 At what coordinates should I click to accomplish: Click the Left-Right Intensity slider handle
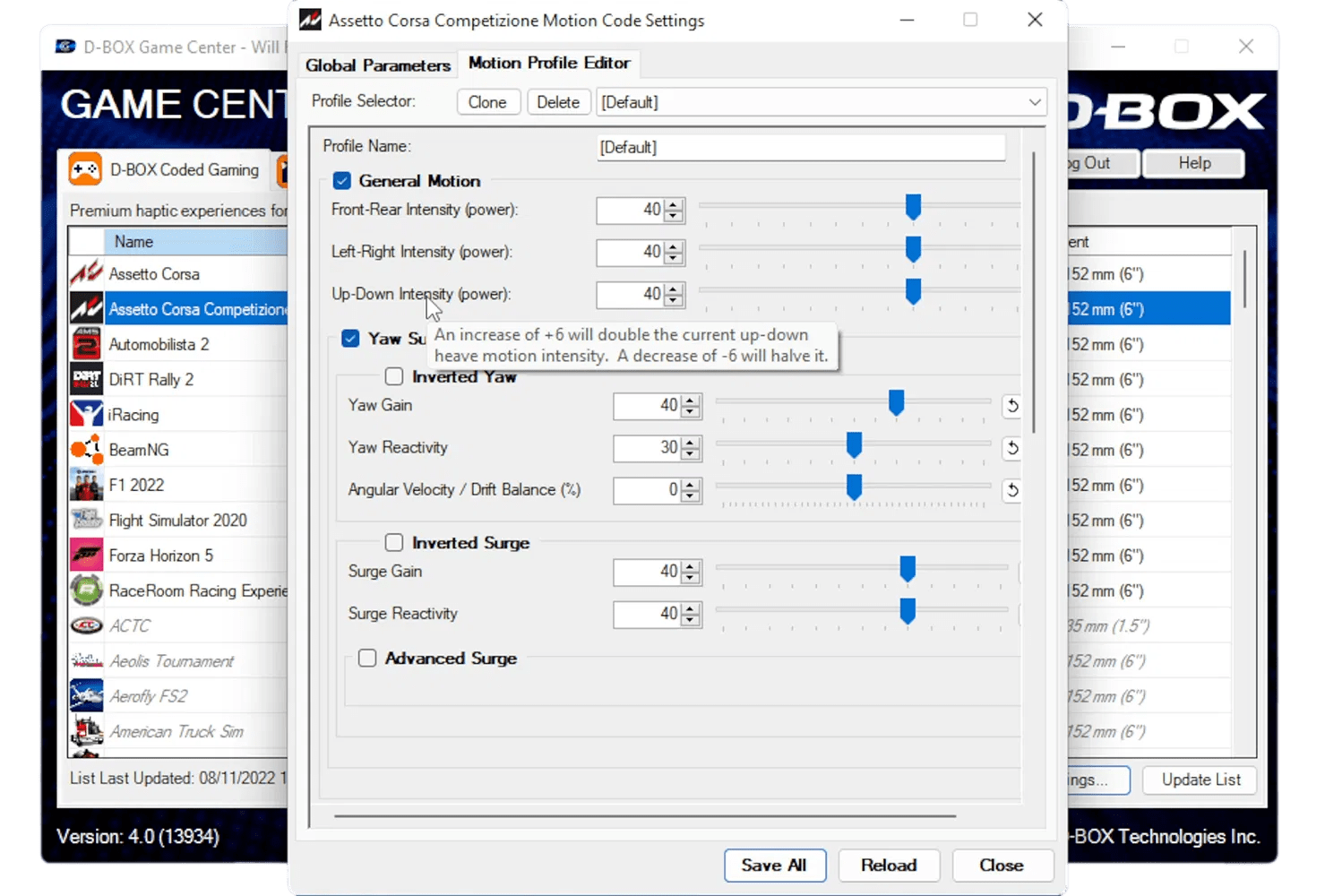[x=913, y=249]
